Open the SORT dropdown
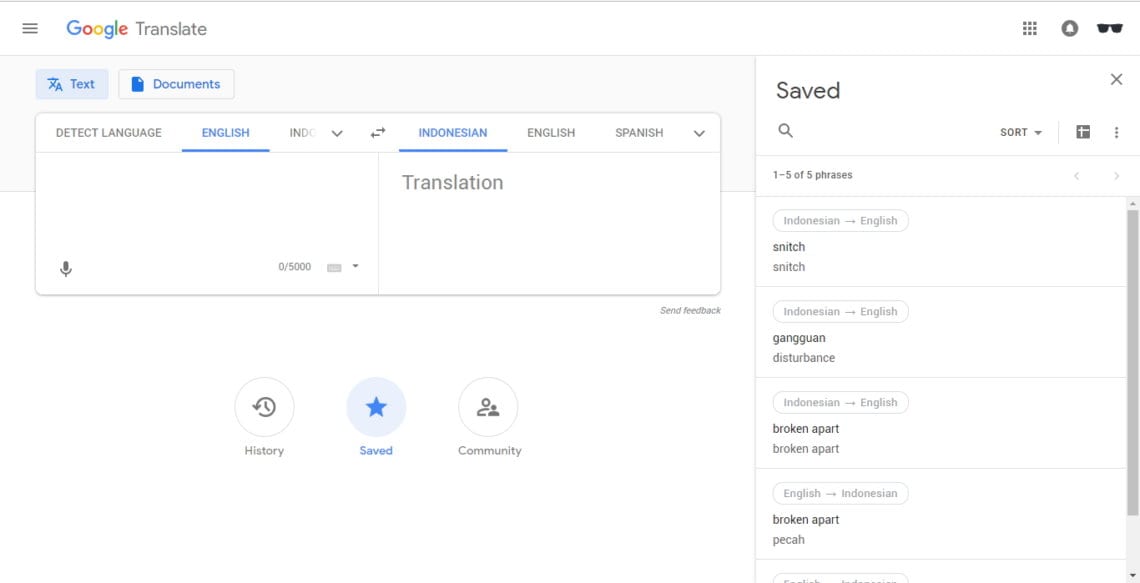 (x=1018, y=131)
